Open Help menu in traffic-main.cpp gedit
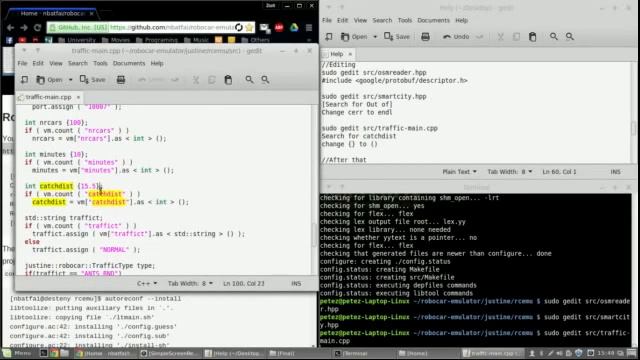The height and width of the screenshot is (360, 640). pos(157,63)
